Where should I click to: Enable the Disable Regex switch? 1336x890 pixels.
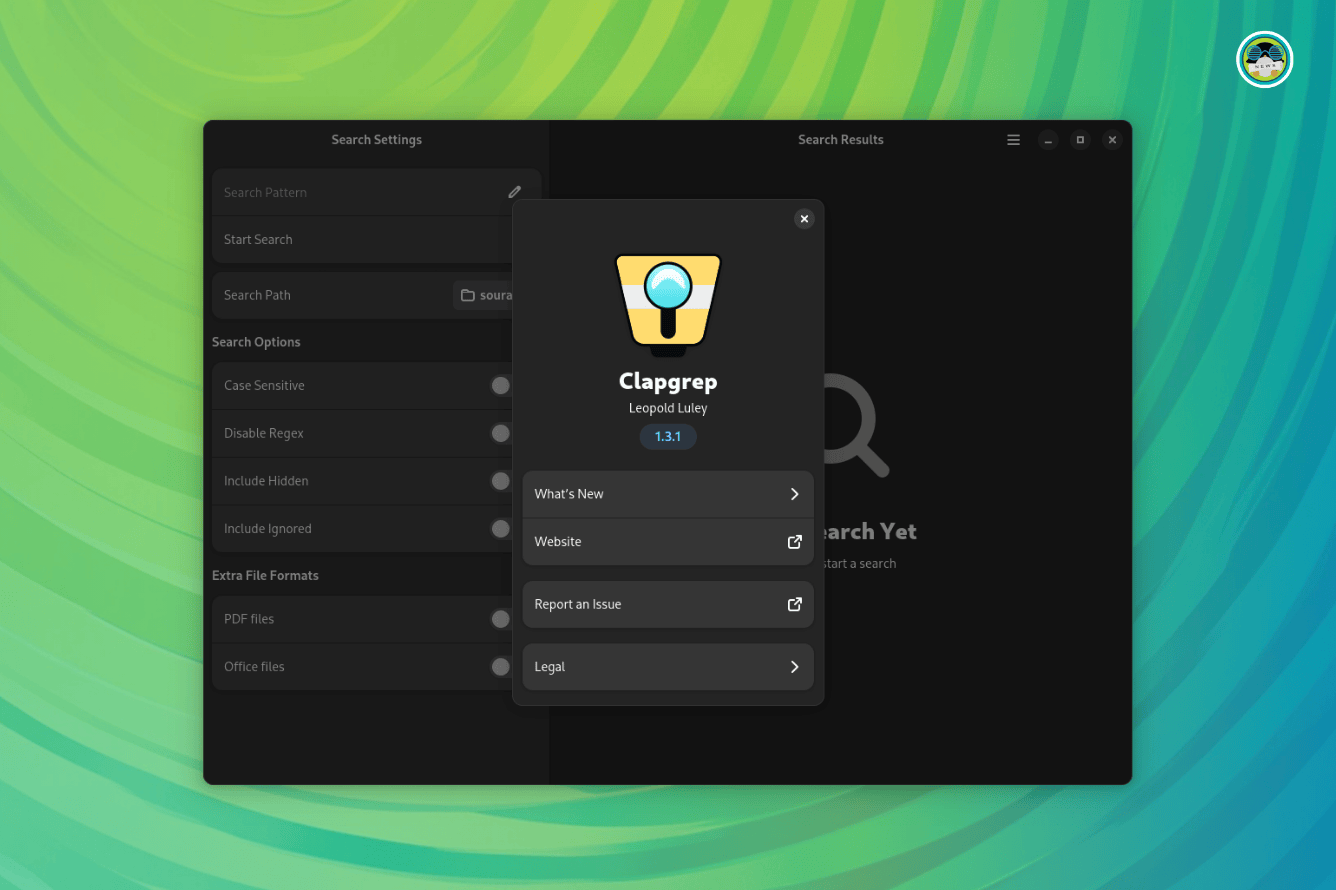tap(501, 433)
